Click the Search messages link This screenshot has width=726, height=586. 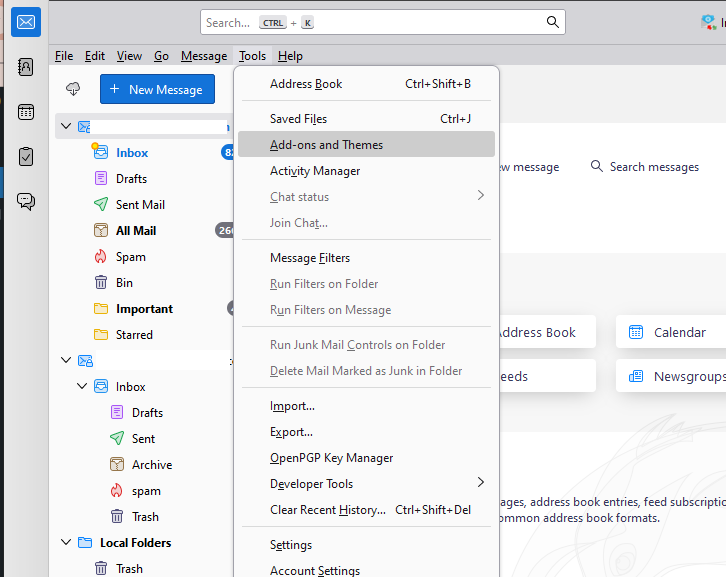tap(645, 167)
